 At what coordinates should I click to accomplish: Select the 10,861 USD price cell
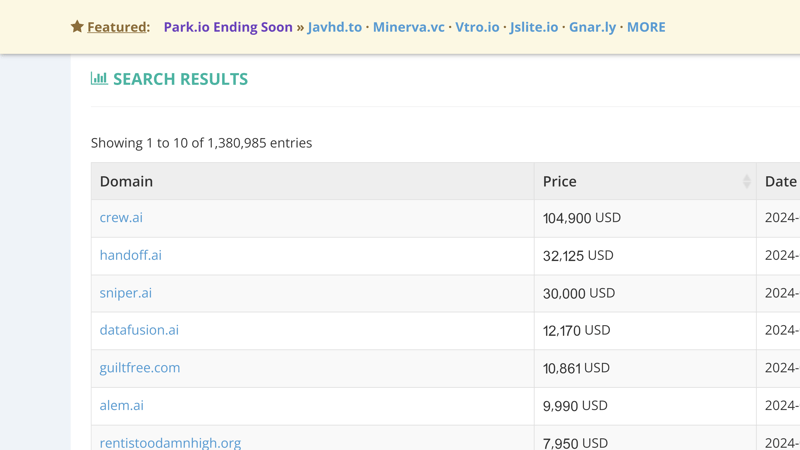pos(645,368)
